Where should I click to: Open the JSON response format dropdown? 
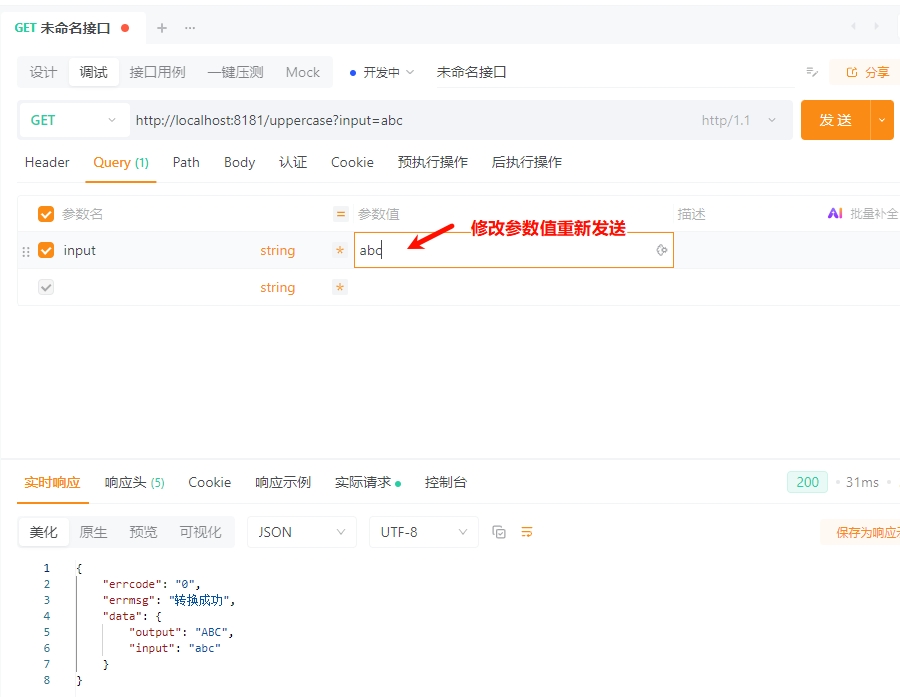point(301,532)
